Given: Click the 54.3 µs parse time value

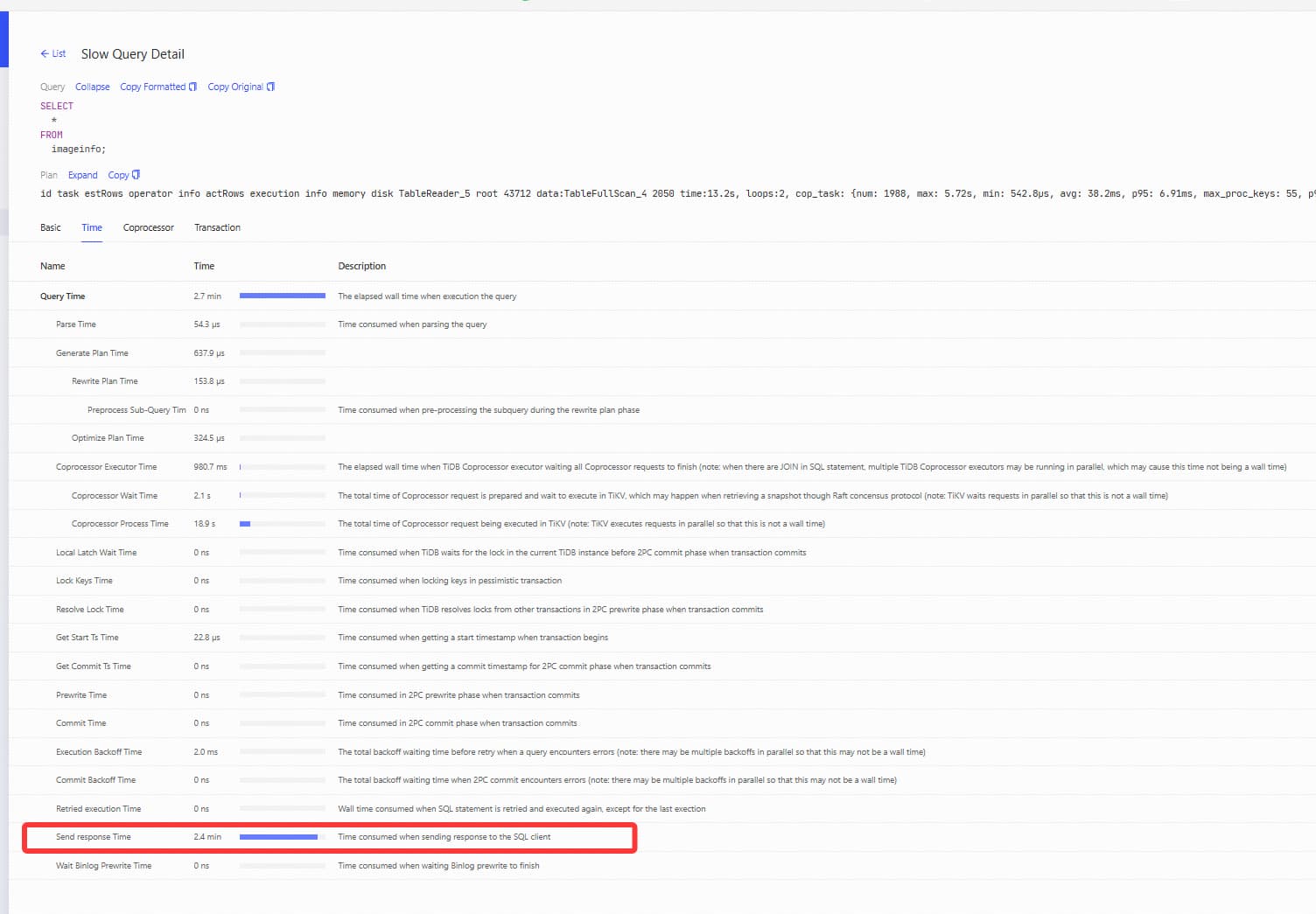Looking at the screenshot, I should point(206,324).
